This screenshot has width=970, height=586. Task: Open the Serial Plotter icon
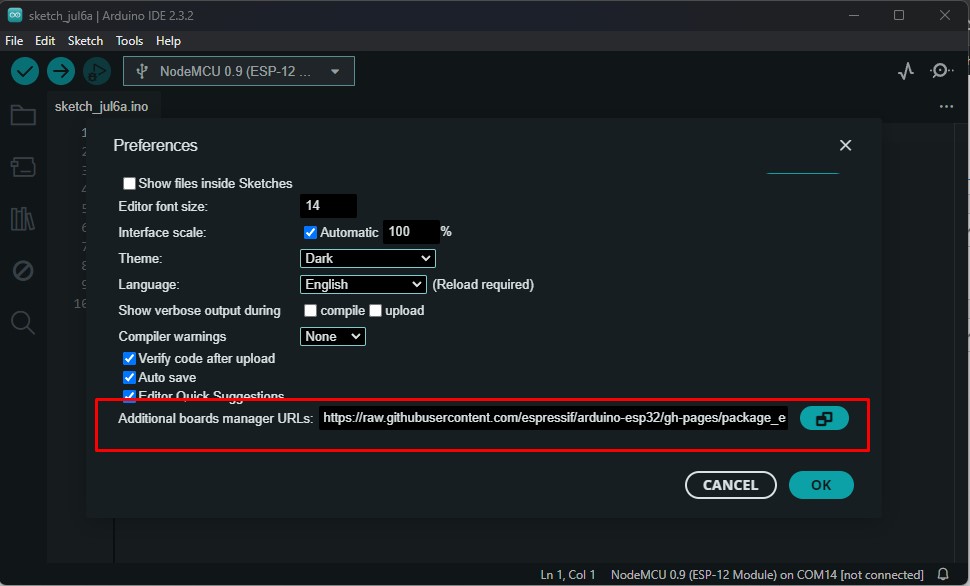(x=905, y=70)
